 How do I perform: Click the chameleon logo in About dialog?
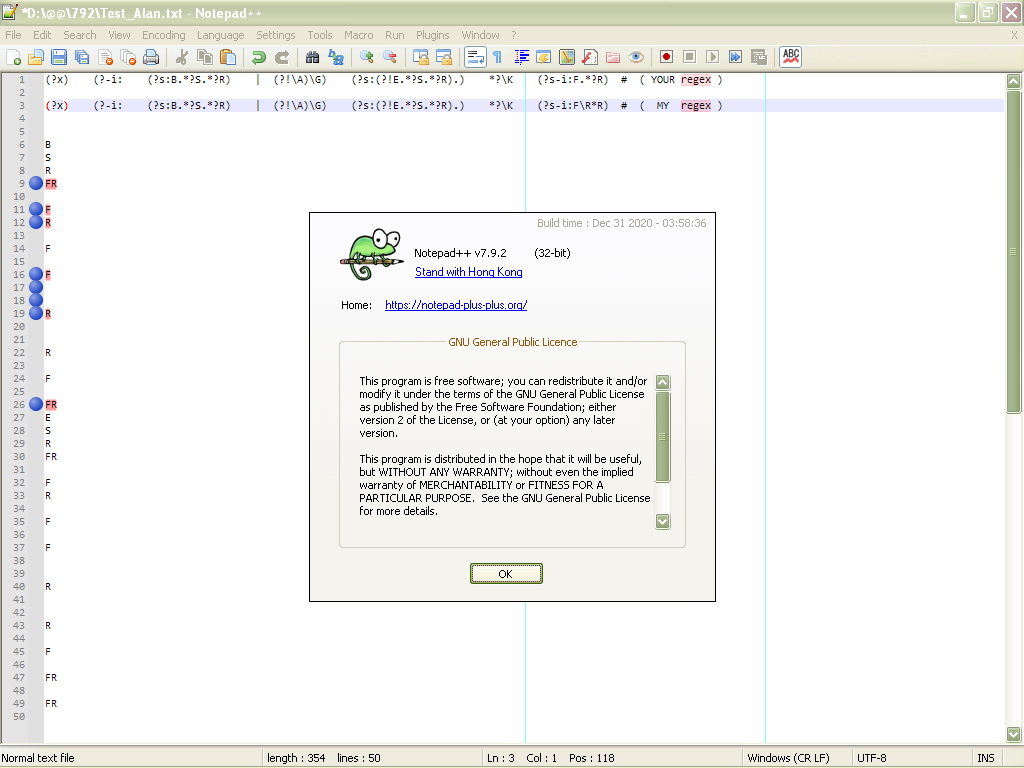click(372, 255)
